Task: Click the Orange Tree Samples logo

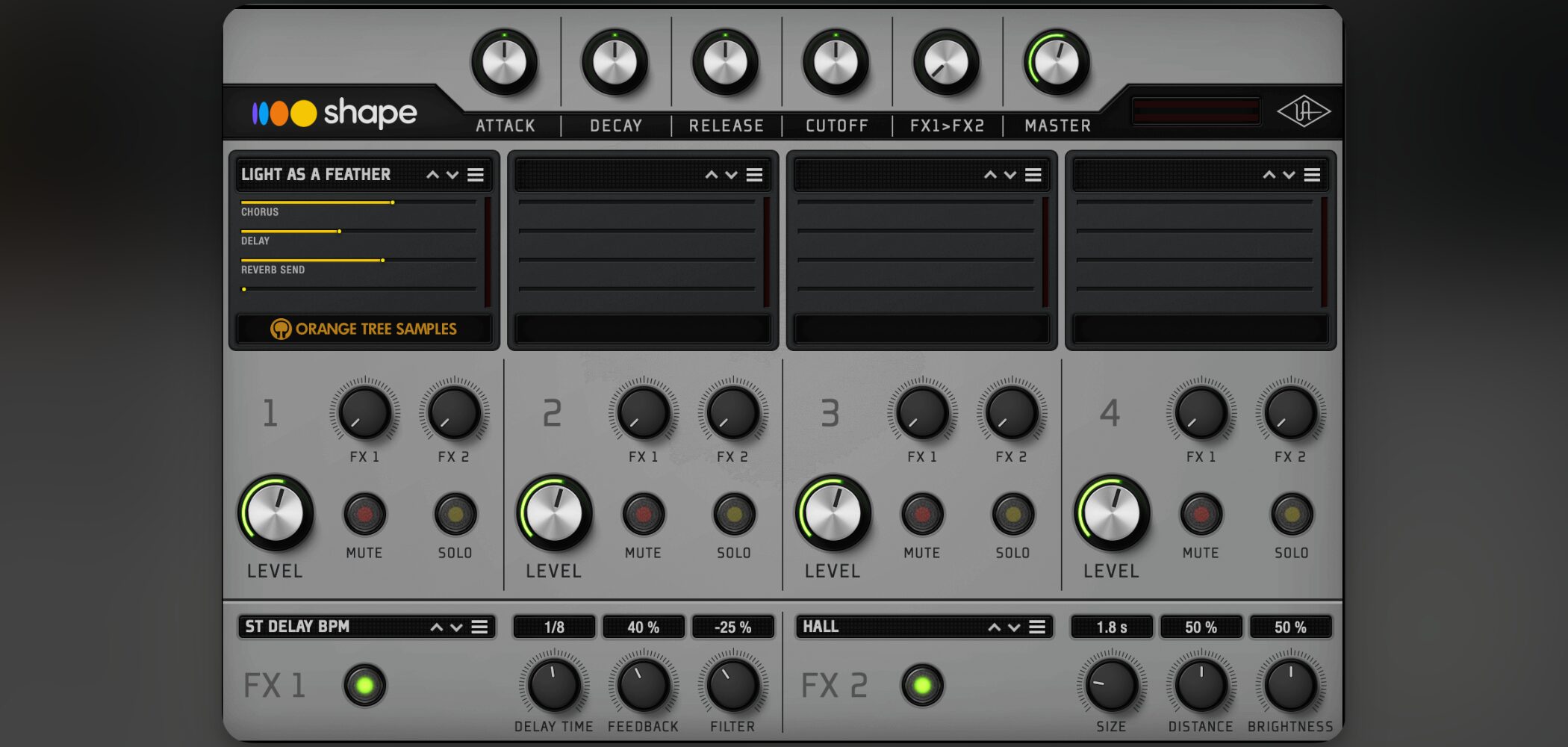Action: click(x=364, y=329)
